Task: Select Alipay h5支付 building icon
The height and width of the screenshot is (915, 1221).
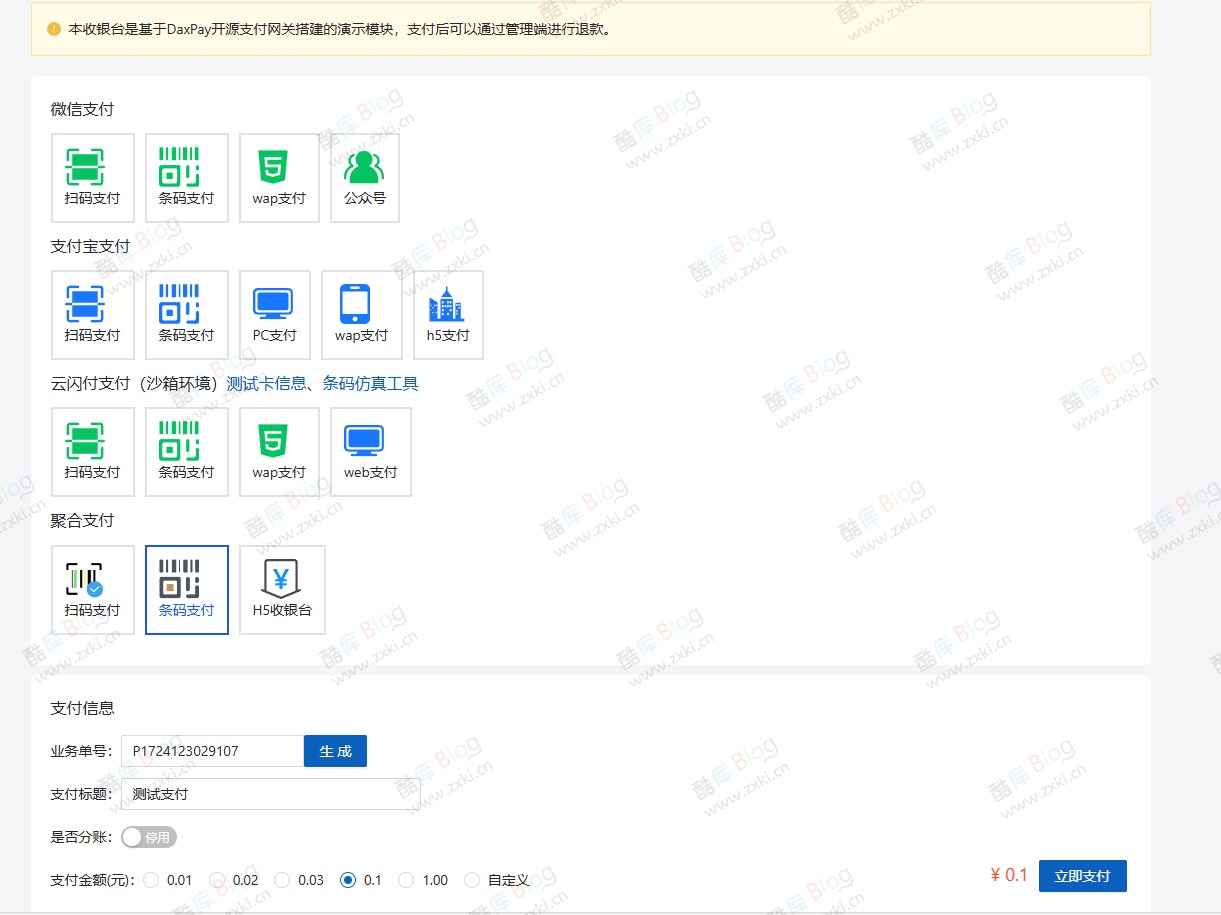Action: [x=447, y=304]
